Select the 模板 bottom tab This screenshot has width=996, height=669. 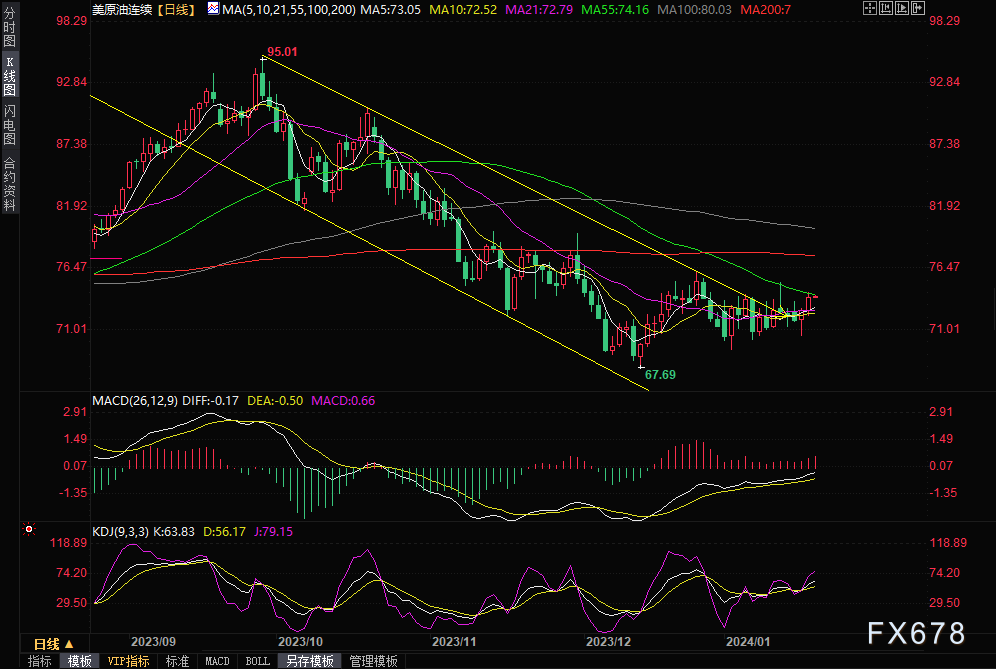click(79, 661)
